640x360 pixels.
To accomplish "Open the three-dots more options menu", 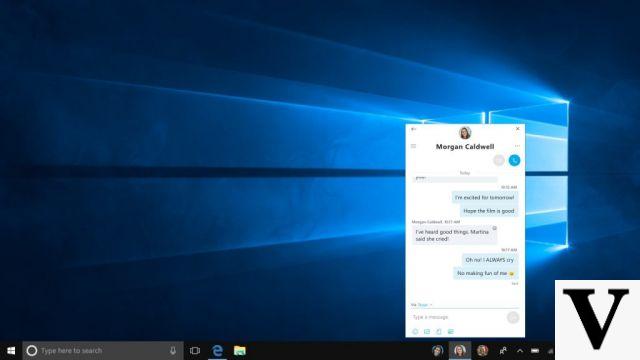I will (517, 146).
